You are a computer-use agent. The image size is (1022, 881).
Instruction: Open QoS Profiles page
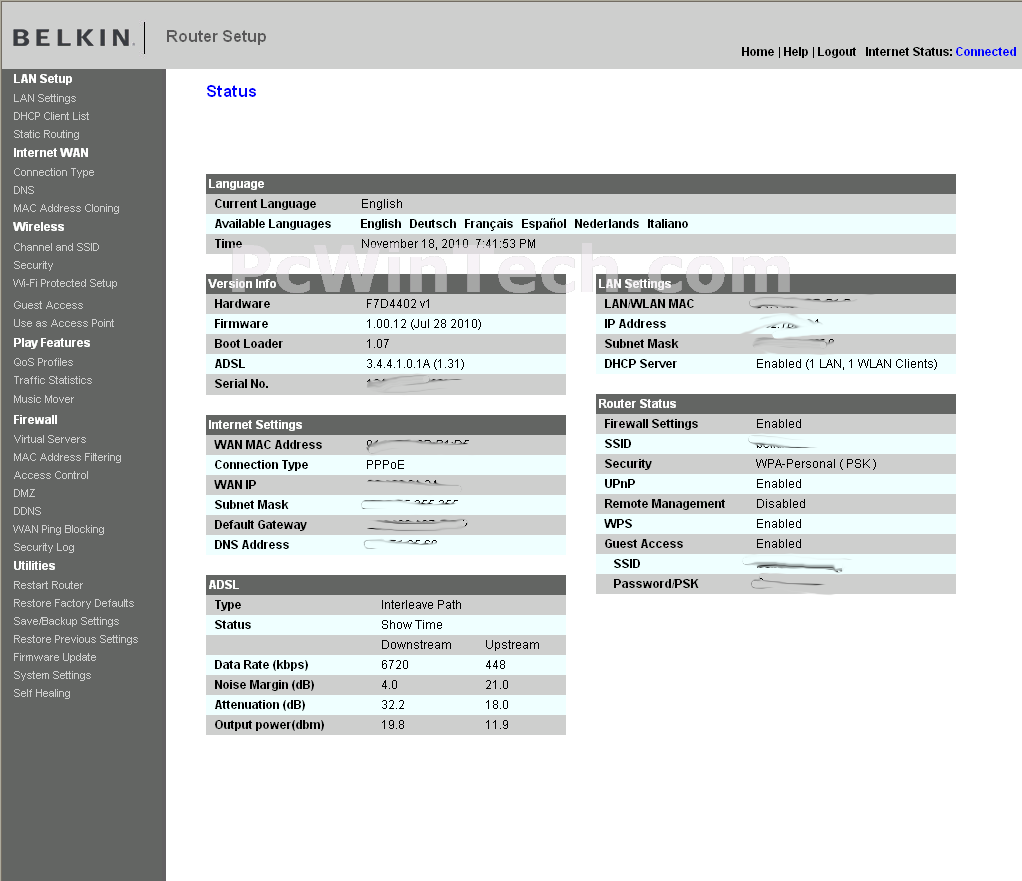(43, 362)
